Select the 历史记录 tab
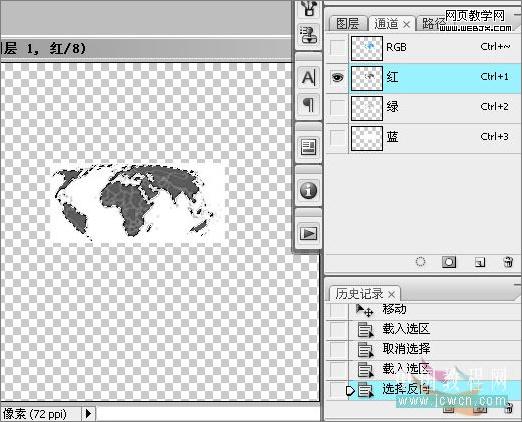The height and width of the screenshot is (422, 522). 359,294
